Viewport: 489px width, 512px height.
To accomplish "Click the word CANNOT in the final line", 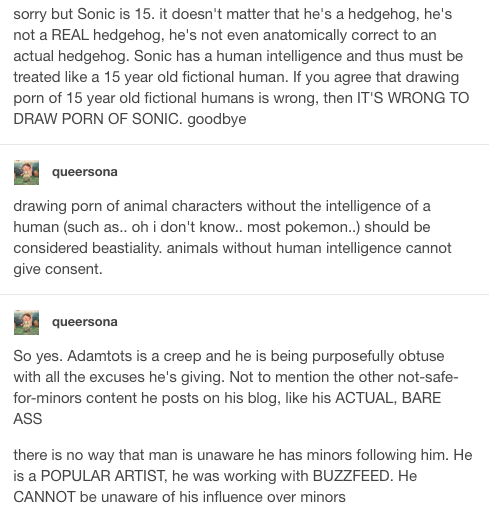I will tap(44, 497).
